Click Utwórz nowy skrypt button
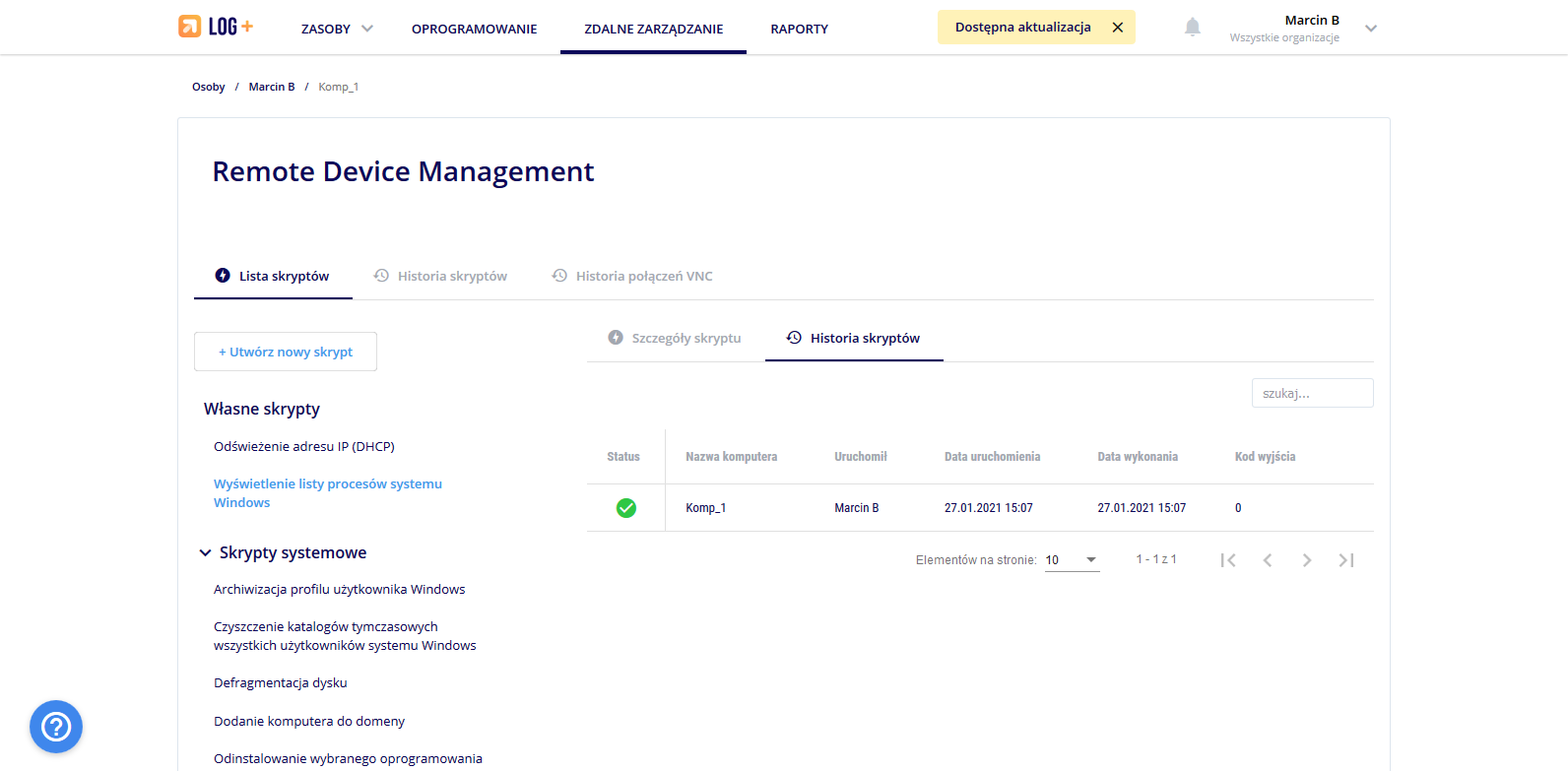The height and width of the screenshot is (771, 1568). click(286, 352)
